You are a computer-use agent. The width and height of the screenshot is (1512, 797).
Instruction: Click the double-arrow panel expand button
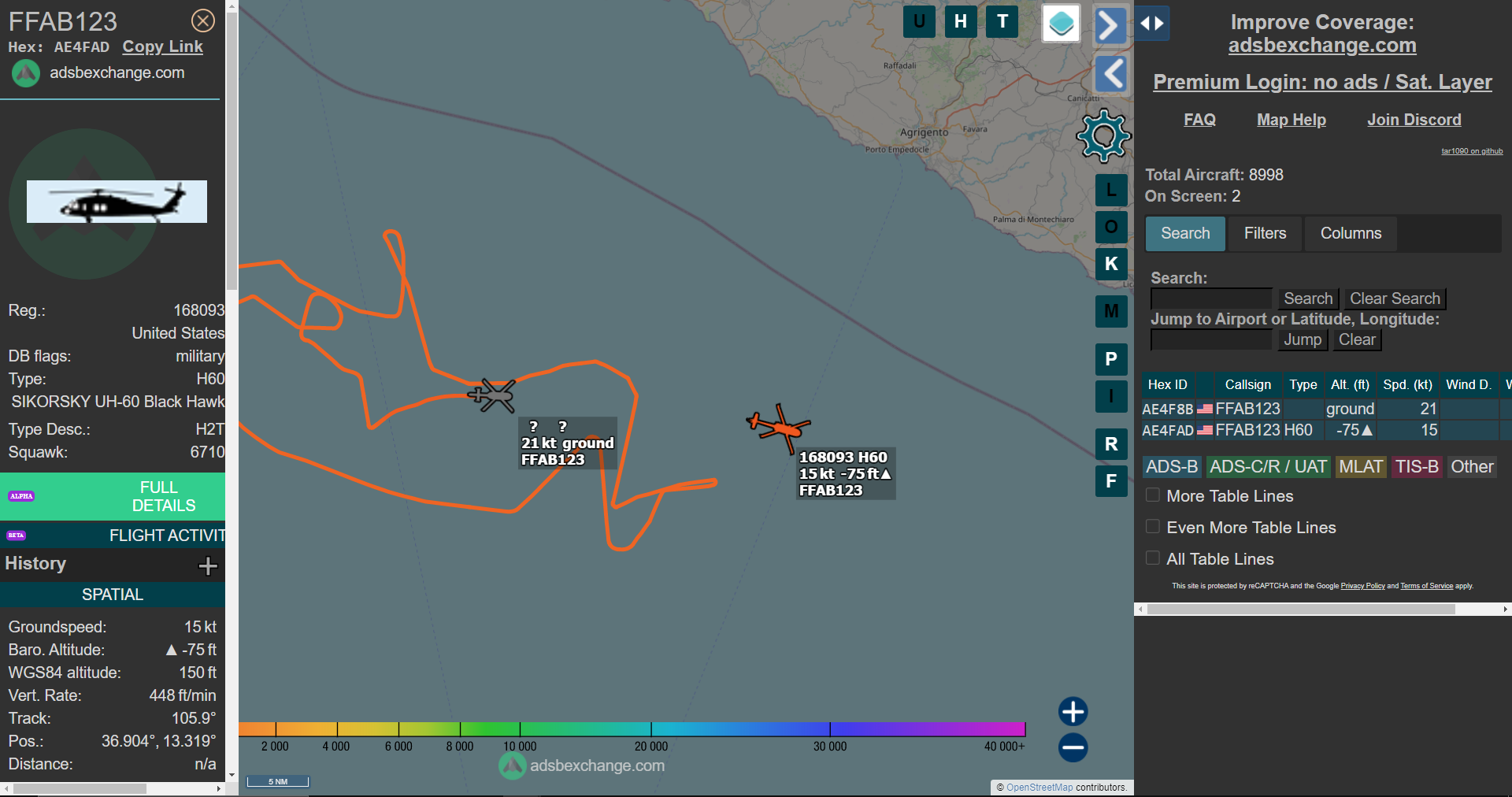1152,24
